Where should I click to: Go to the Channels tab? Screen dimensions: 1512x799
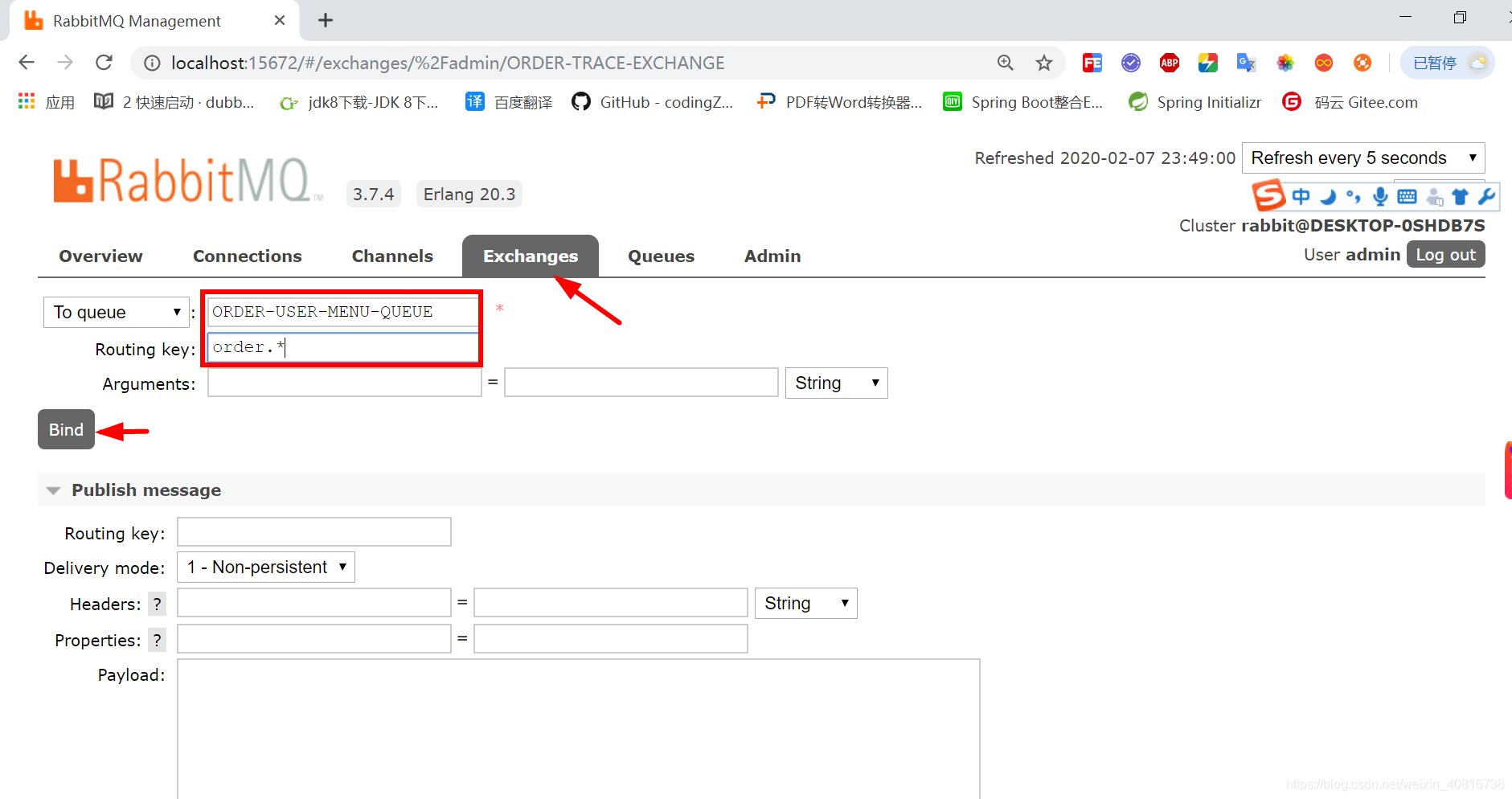[392, 256]
